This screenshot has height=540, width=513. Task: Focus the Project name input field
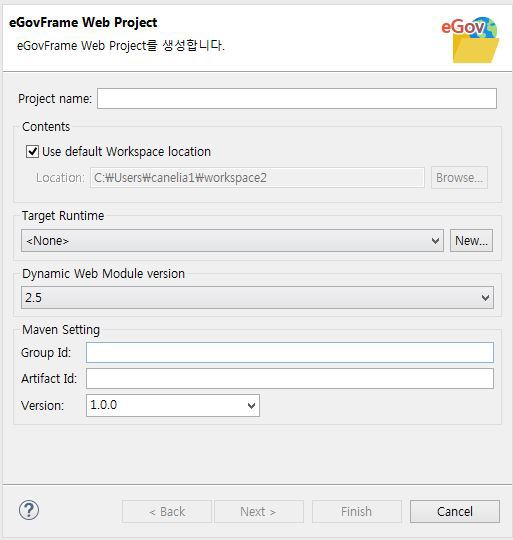tap(297, 98)
